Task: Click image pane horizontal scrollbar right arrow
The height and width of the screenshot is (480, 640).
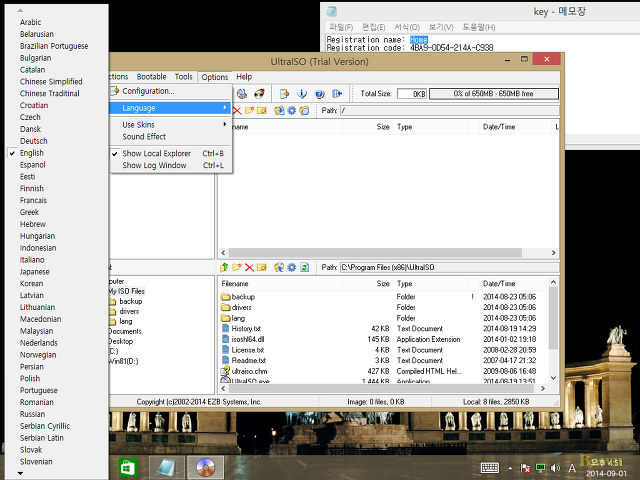Action: click(553, 253)
